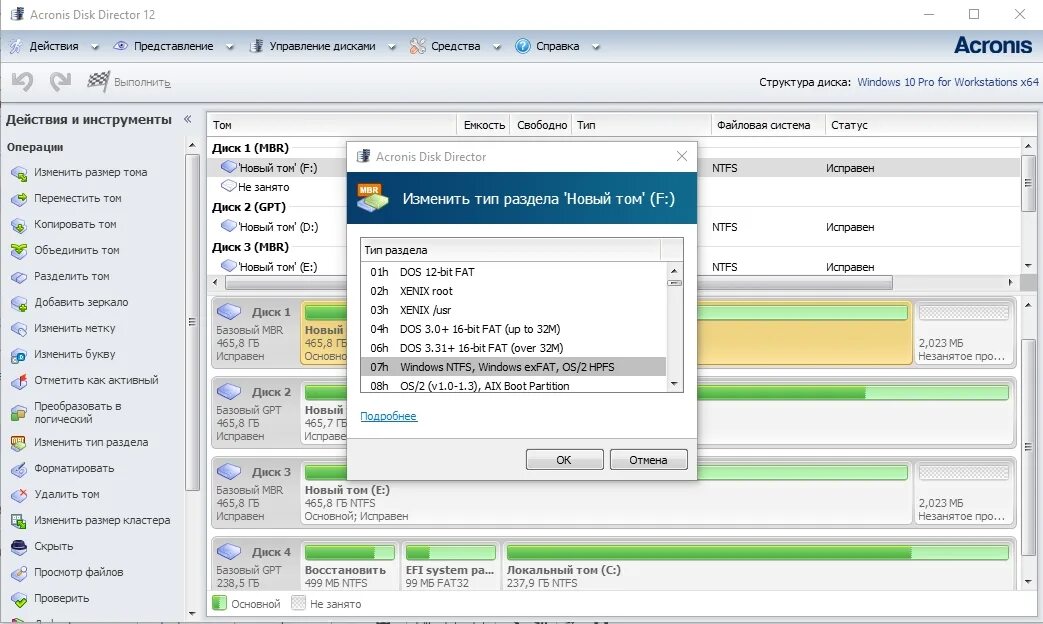Open the Средства menu
1043x624 pixels.
tap(455, 46)
